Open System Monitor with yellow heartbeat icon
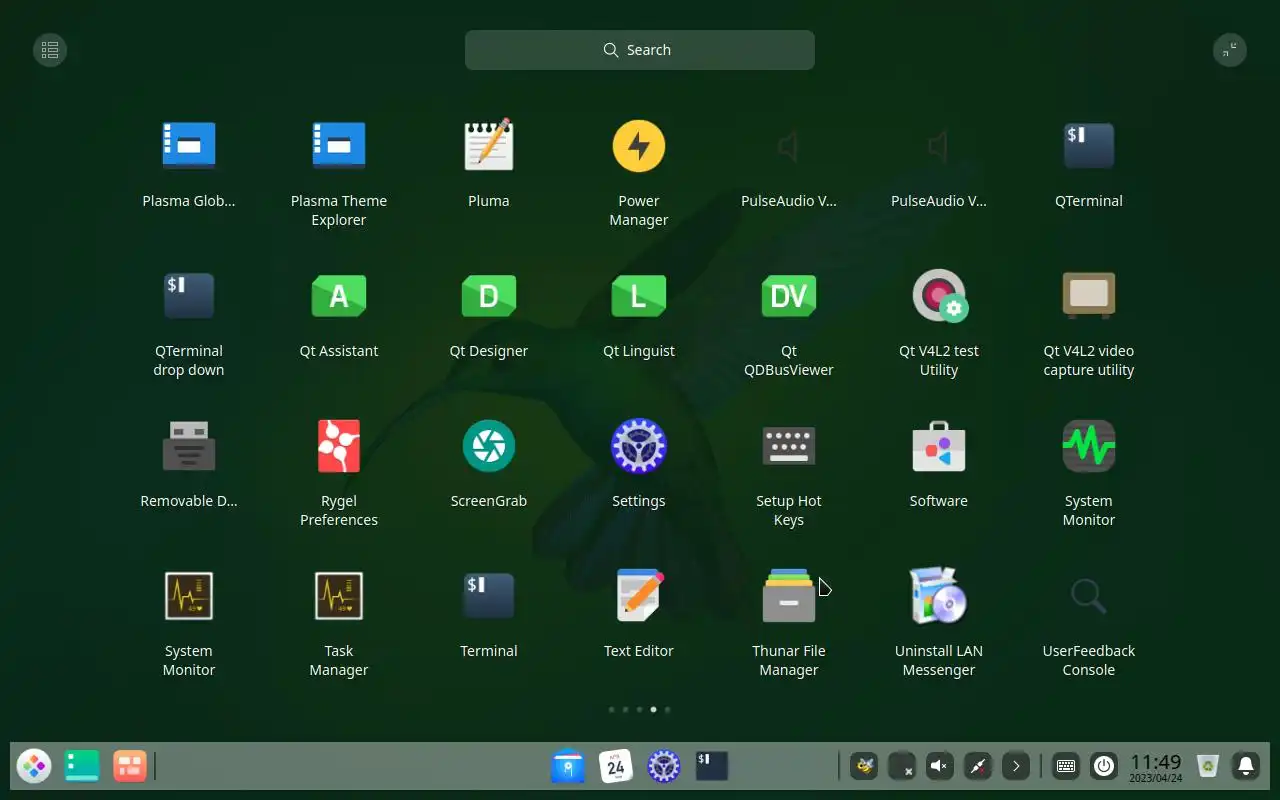The width and height of the screenshot is (1280, 800). click(x=189, y=596)
